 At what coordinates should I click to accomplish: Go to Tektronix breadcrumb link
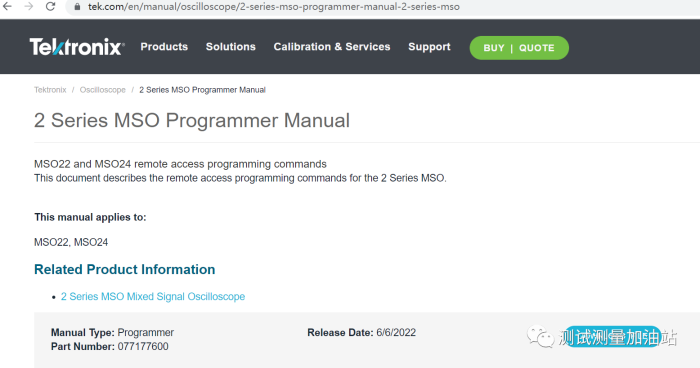pyautogui.click(x=50, y=90)
